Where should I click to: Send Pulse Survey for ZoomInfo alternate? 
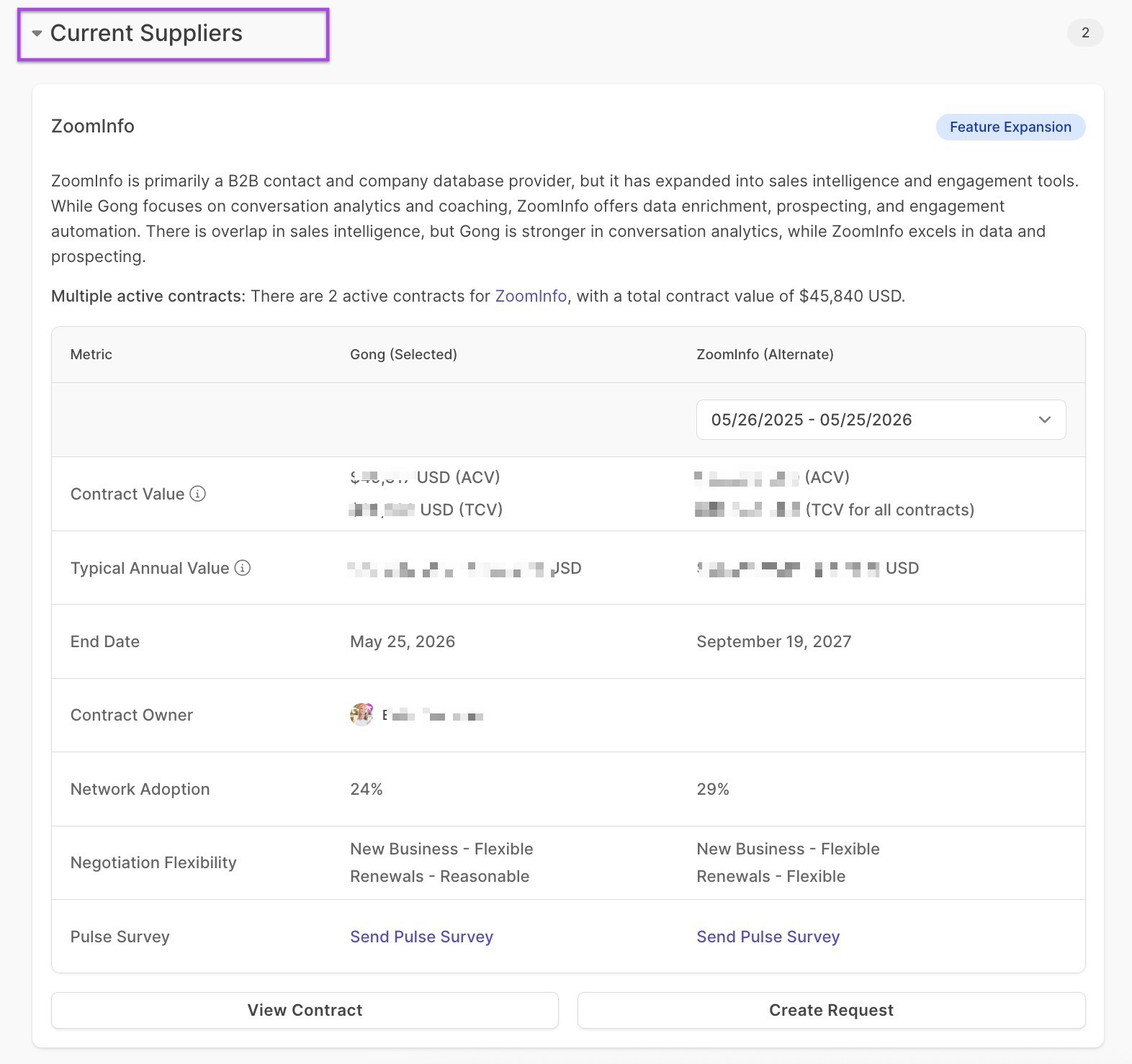pos(768,937)
